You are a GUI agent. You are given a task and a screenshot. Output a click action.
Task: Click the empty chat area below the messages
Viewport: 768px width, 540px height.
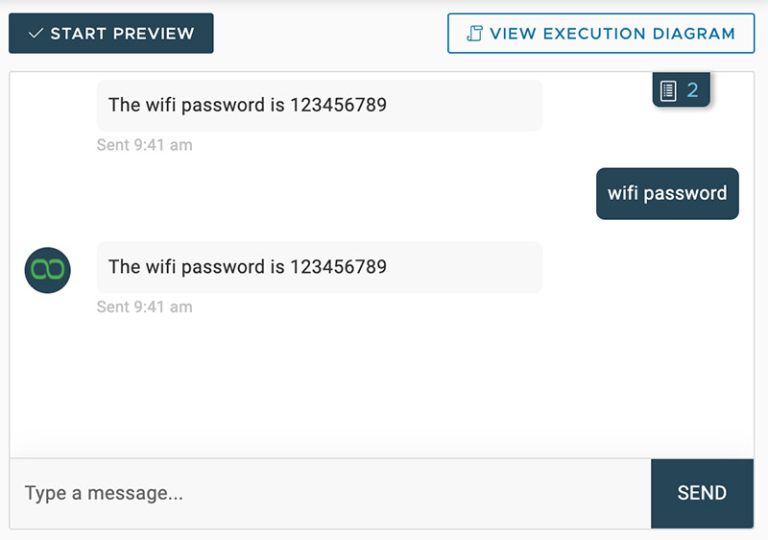click(380, 390)
